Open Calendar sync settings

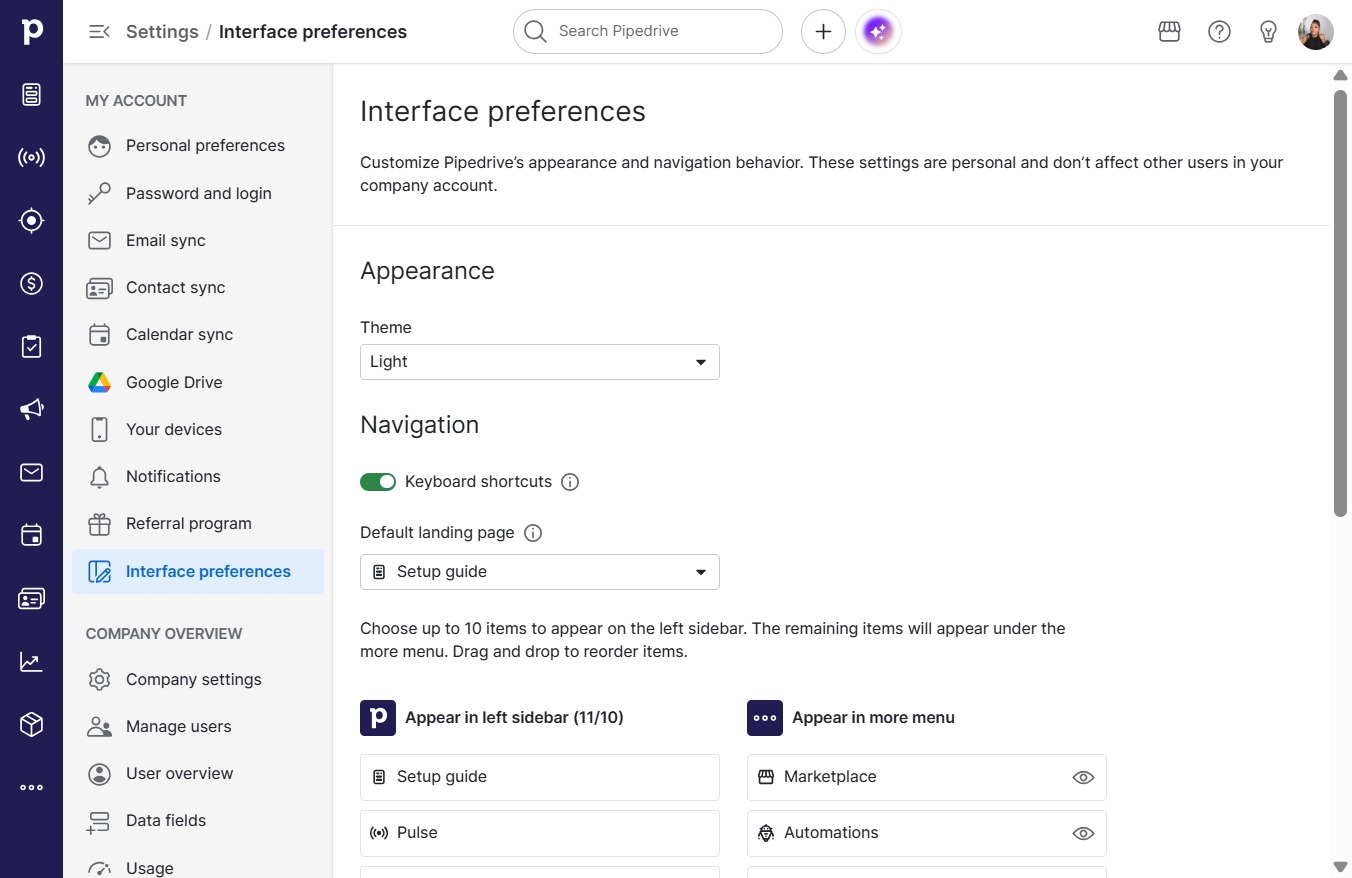(x=198, y=335)
